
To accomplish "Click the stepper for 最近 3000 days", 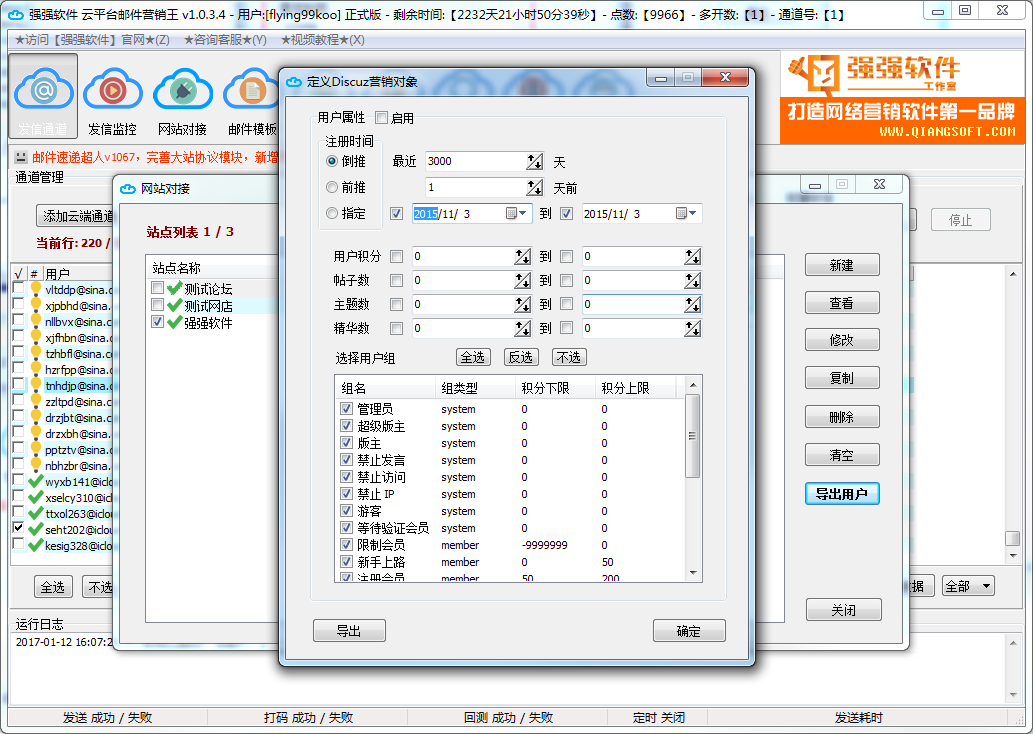I will click(x=534, y=161).
